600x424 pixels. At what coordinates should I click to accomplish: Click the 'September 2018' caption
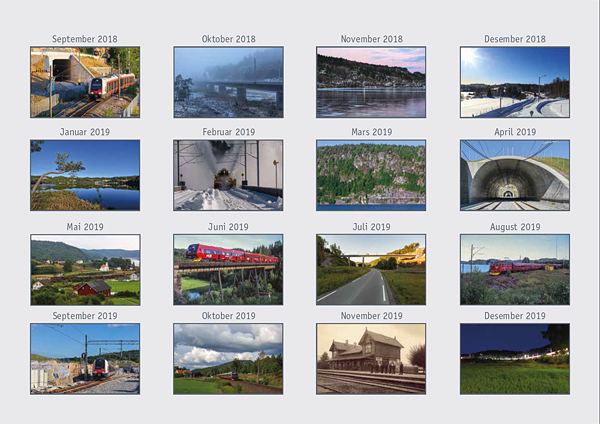click(85, 39)
